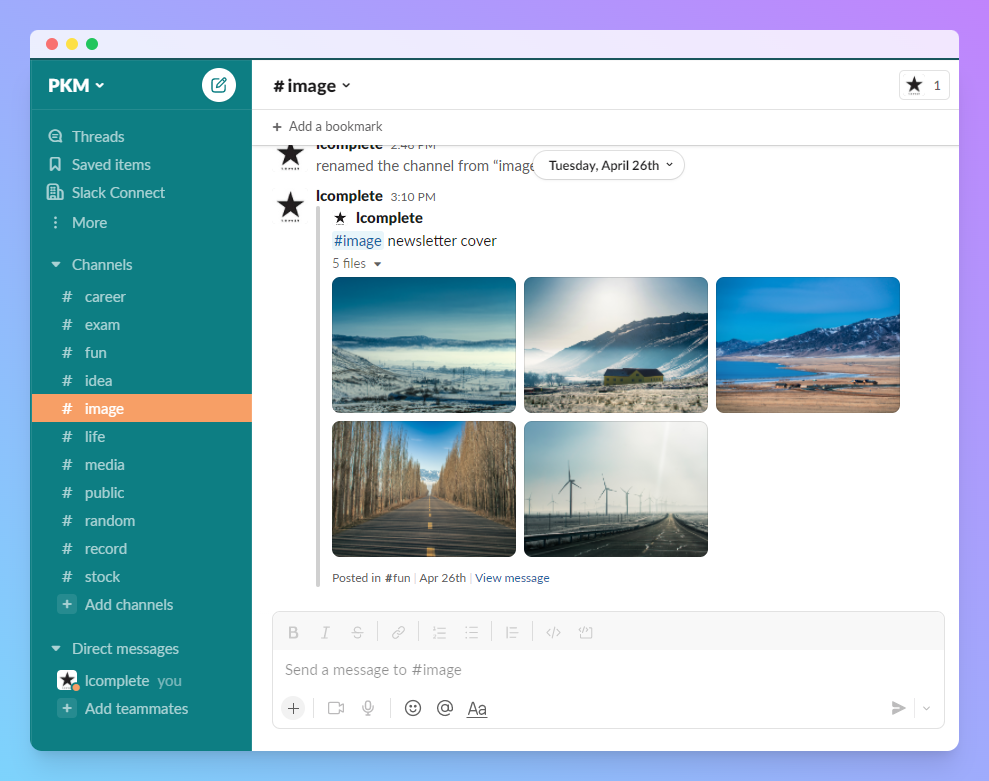This screenshot has width=989, height=781.
Task: Start an ordered list
Action: click(x=439, y=632)
